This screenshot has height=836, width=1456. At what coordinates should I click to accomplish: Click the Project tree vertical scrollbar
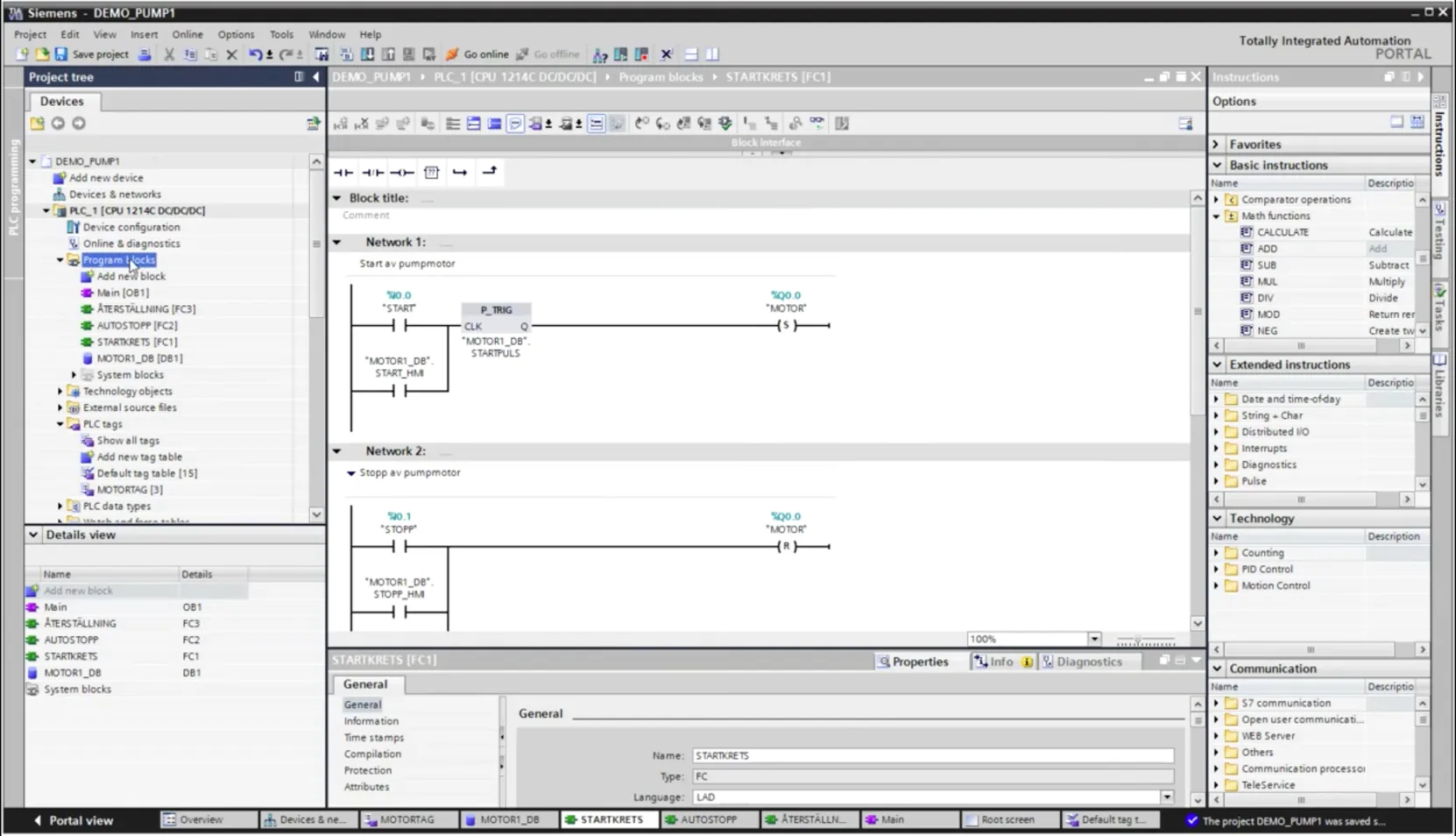coord(316,337)
